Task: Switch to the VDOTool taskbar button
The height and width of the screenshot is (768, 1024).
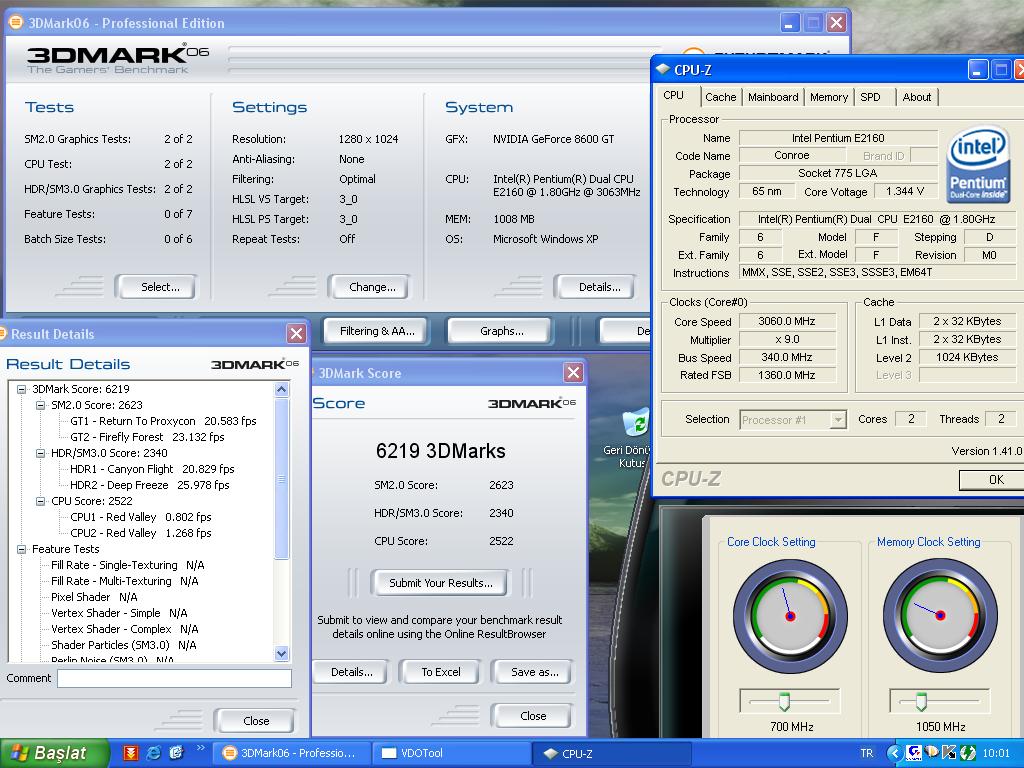Action: [x=451, y=753]
